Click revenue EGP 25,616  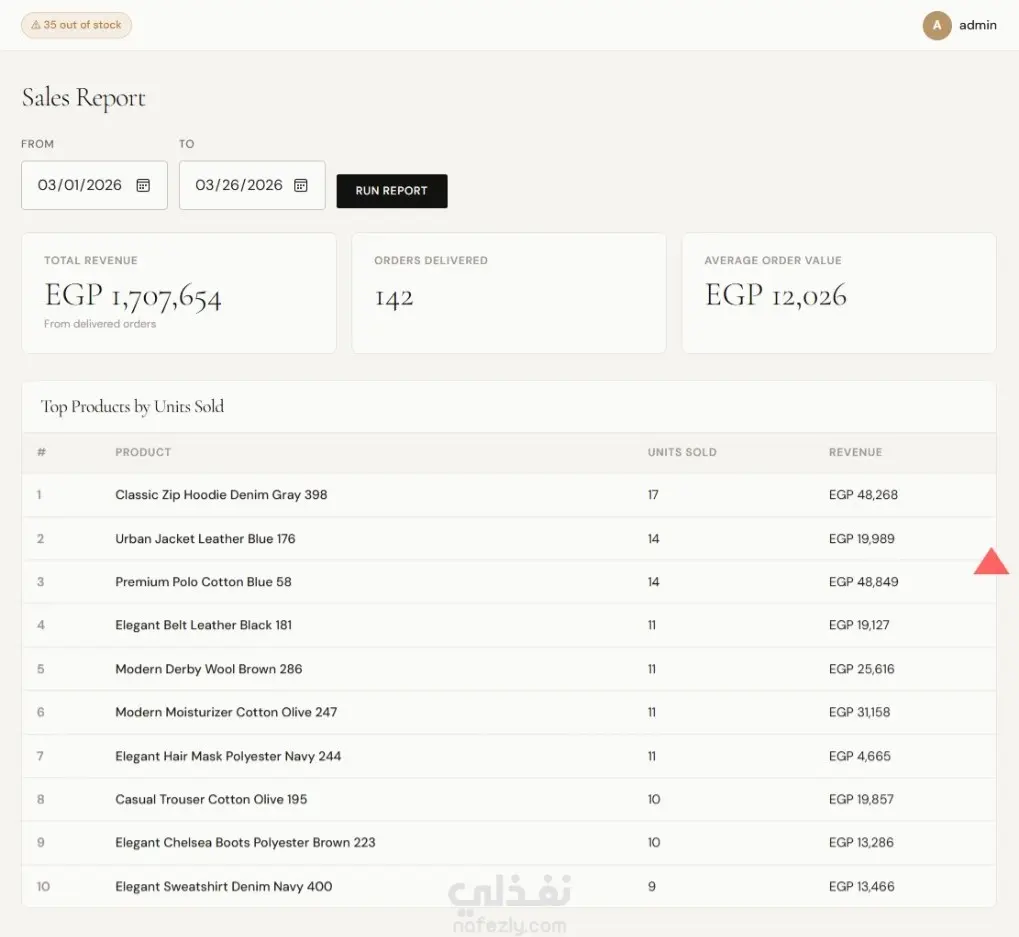click(x=862, y=669)
